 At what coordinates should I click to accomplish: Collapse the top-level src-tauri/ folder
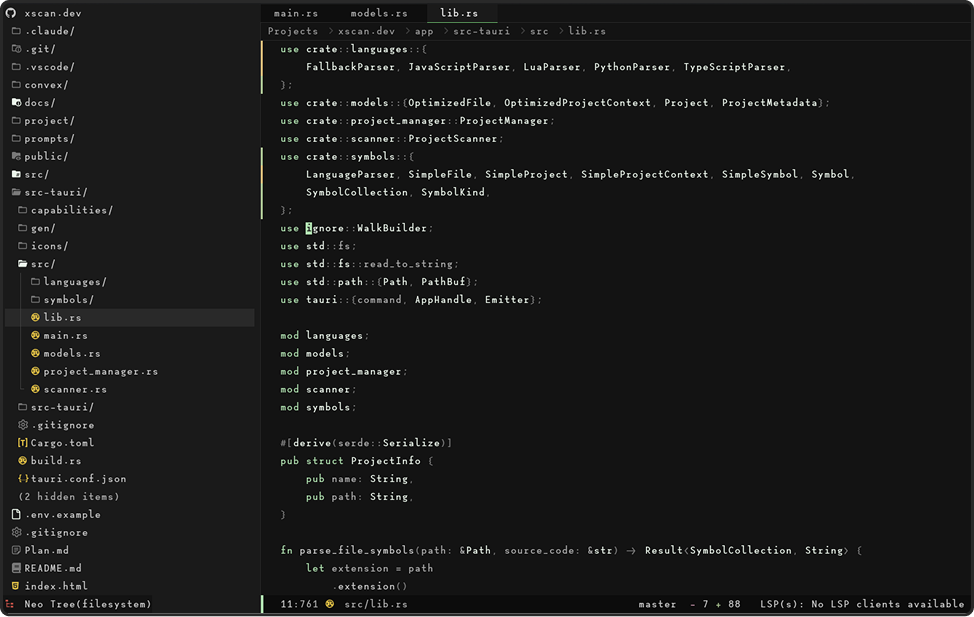coord(50,192)
